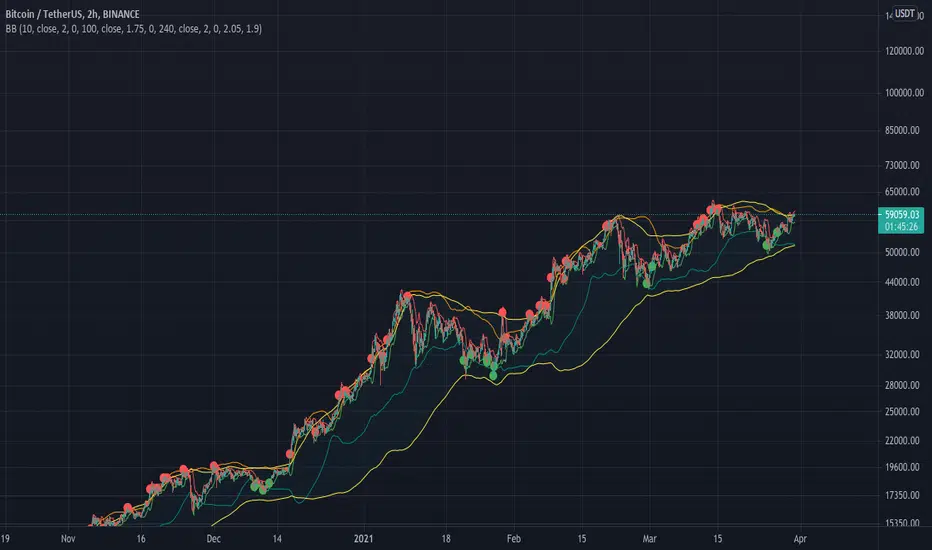932x550 pixels.
Task: Click red signal dot at January 40000 peak
Action: pyautogui.click(x=407, y=295)
